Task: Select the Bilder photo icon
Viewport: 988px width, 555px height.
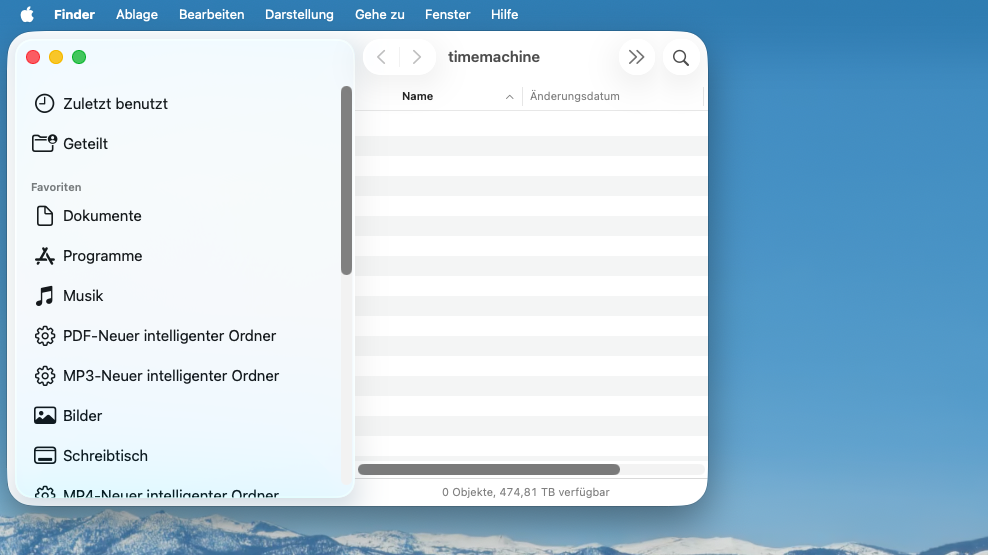Action: pyautogui.click(x=44, y=416)
